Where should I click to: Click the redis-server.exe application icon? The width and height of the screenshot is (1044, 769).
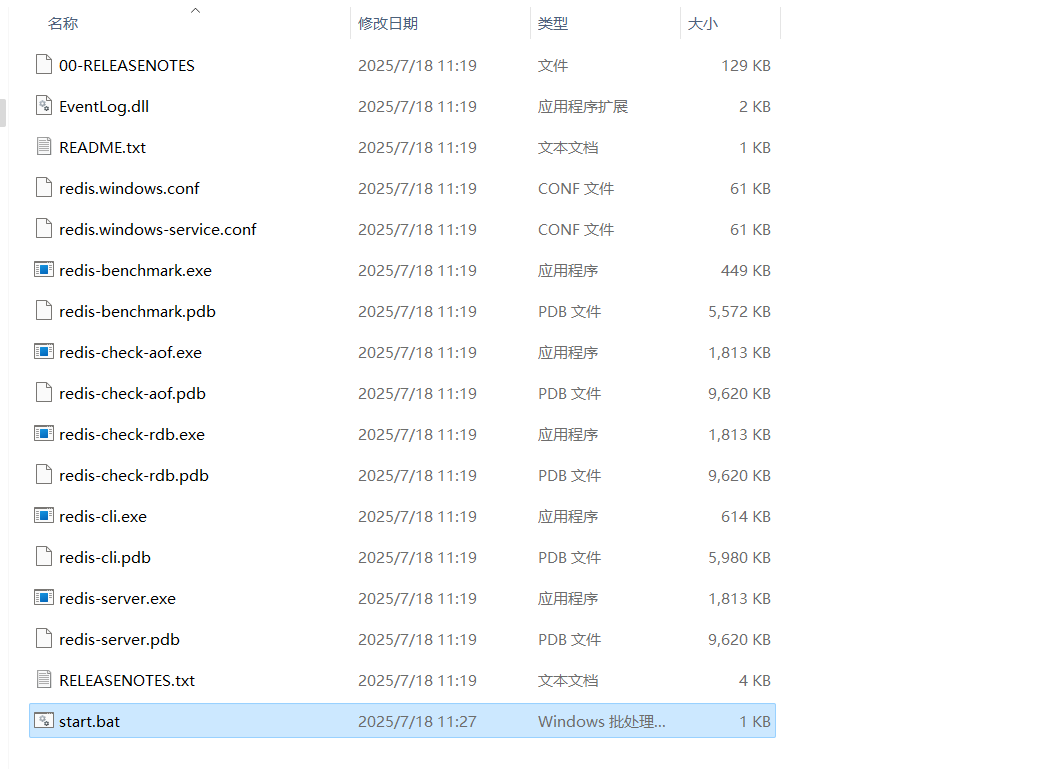44,598
